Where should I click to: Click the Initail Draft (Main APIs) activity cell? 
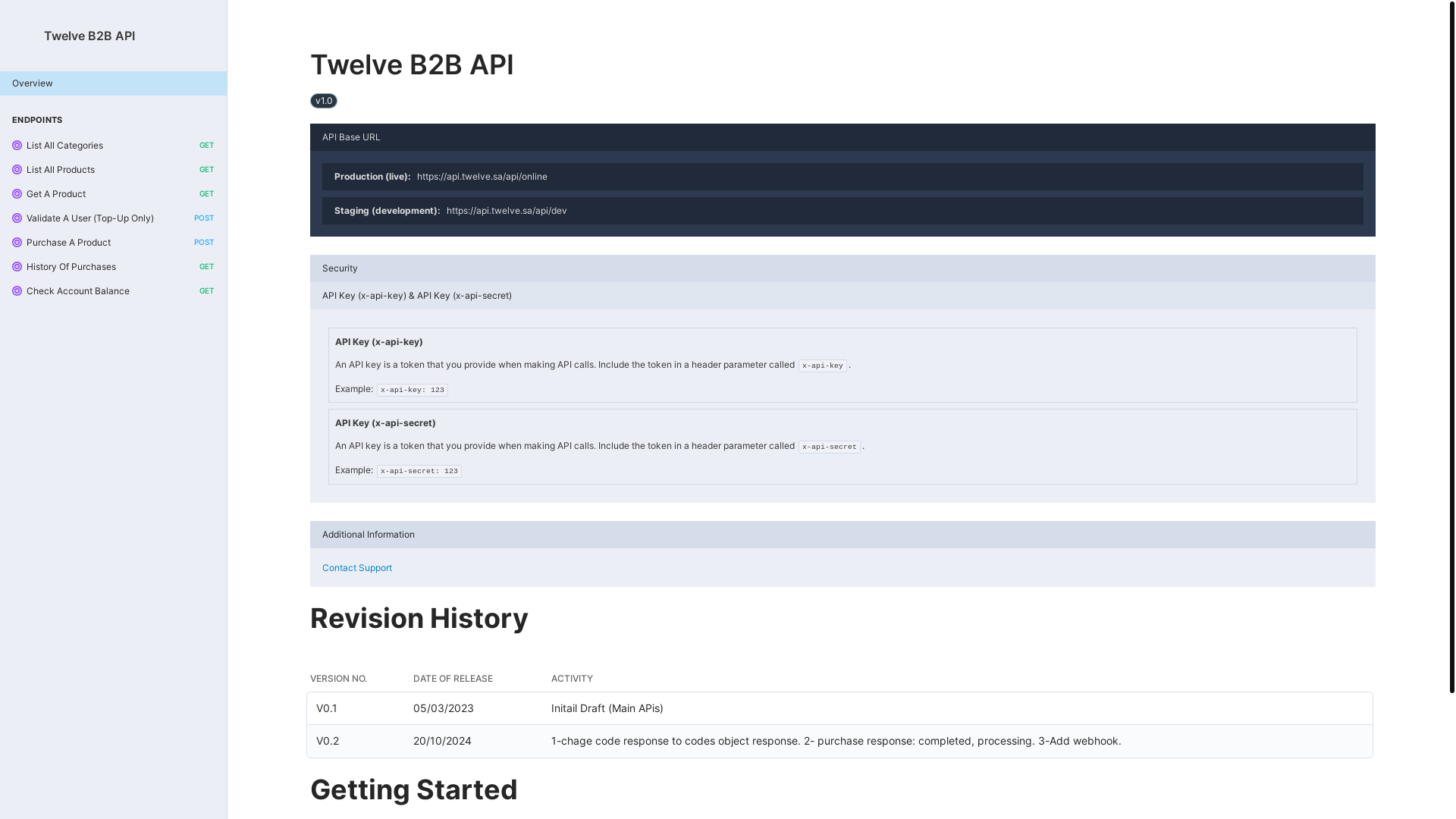click(x=607, y=708)
